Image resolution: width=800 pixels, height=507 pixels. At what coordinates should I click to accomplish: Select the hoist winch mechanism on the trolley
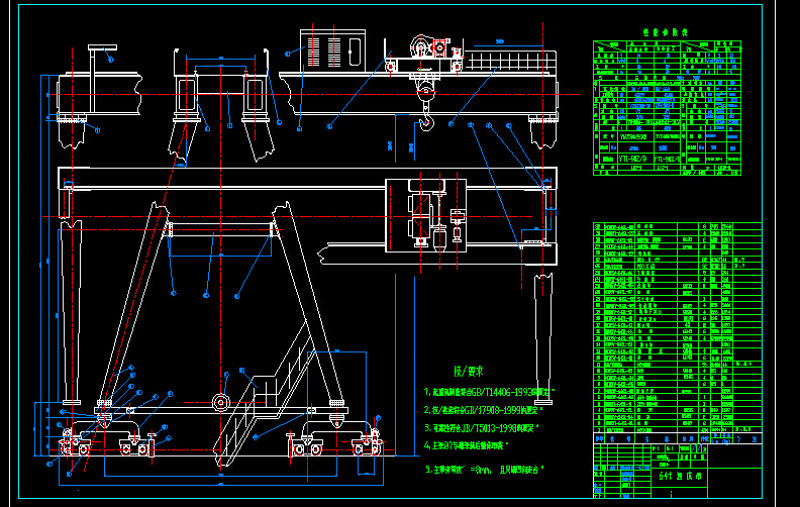pos(430,46)
